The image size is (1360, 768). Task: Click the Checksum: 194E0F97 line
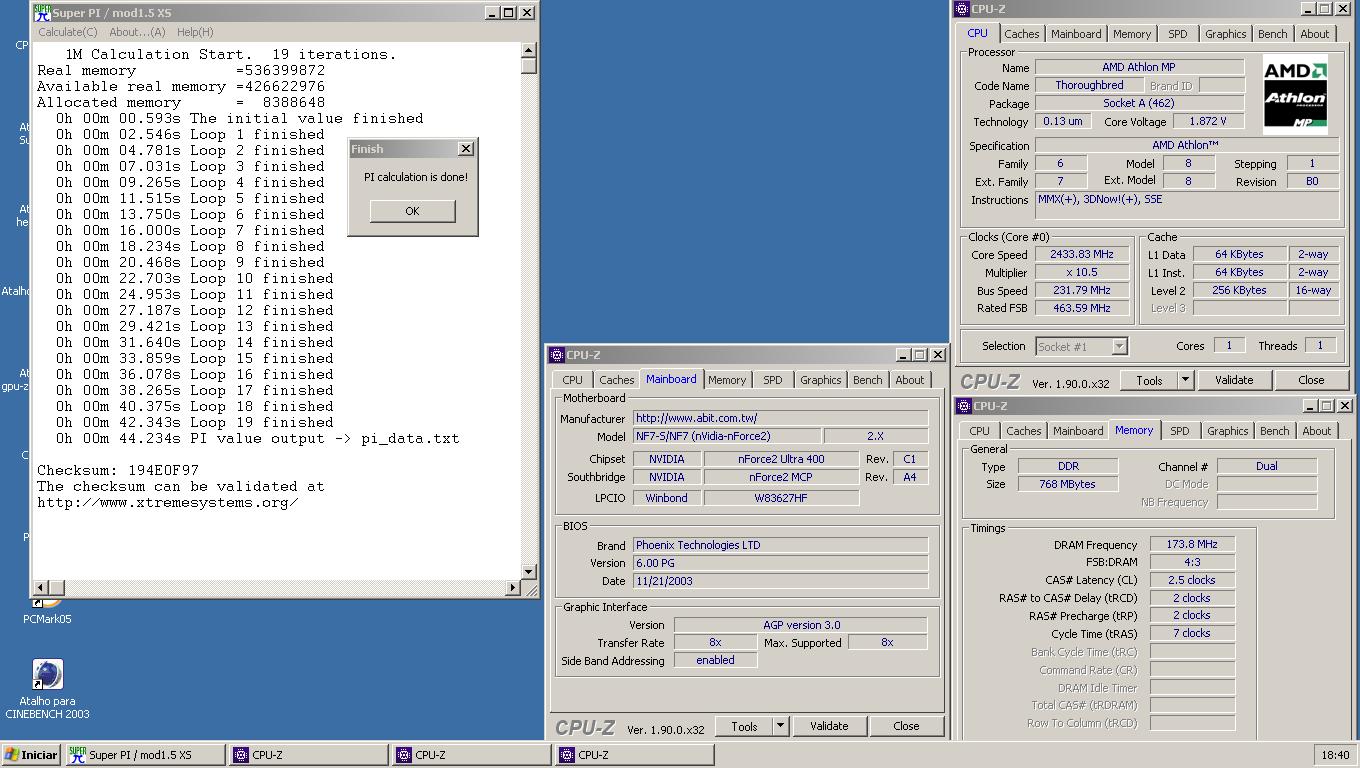point(118,470)
